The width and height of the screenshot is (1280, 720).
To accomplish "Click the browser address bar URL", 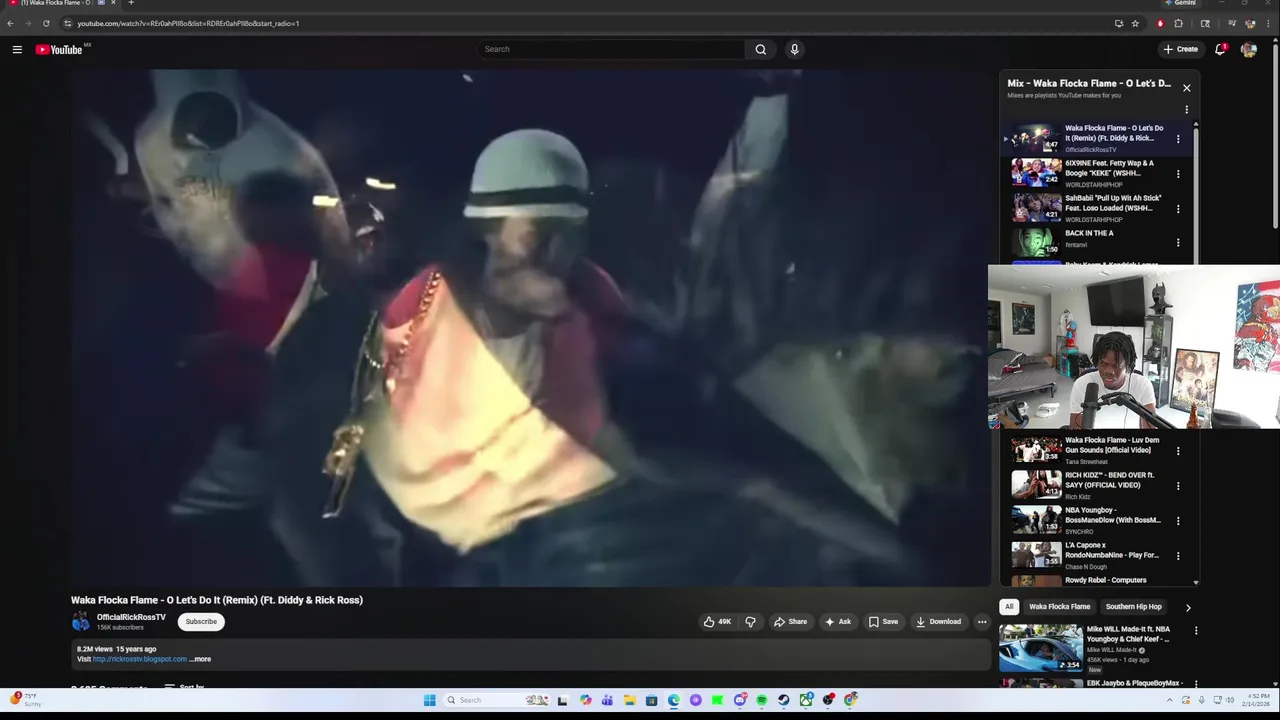I will click(x=188, y=23).
